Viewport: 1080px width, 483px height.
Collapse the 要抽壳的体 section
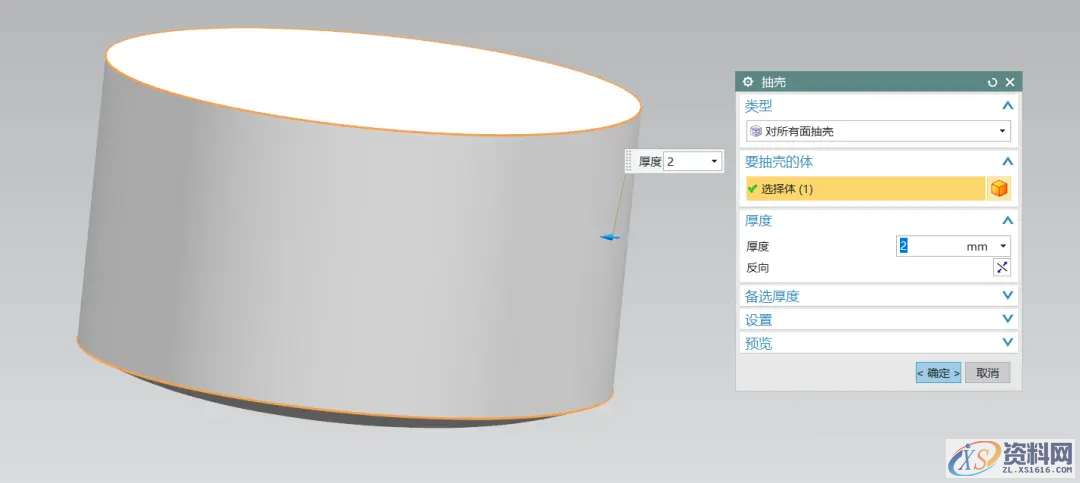click(1007, 161)
